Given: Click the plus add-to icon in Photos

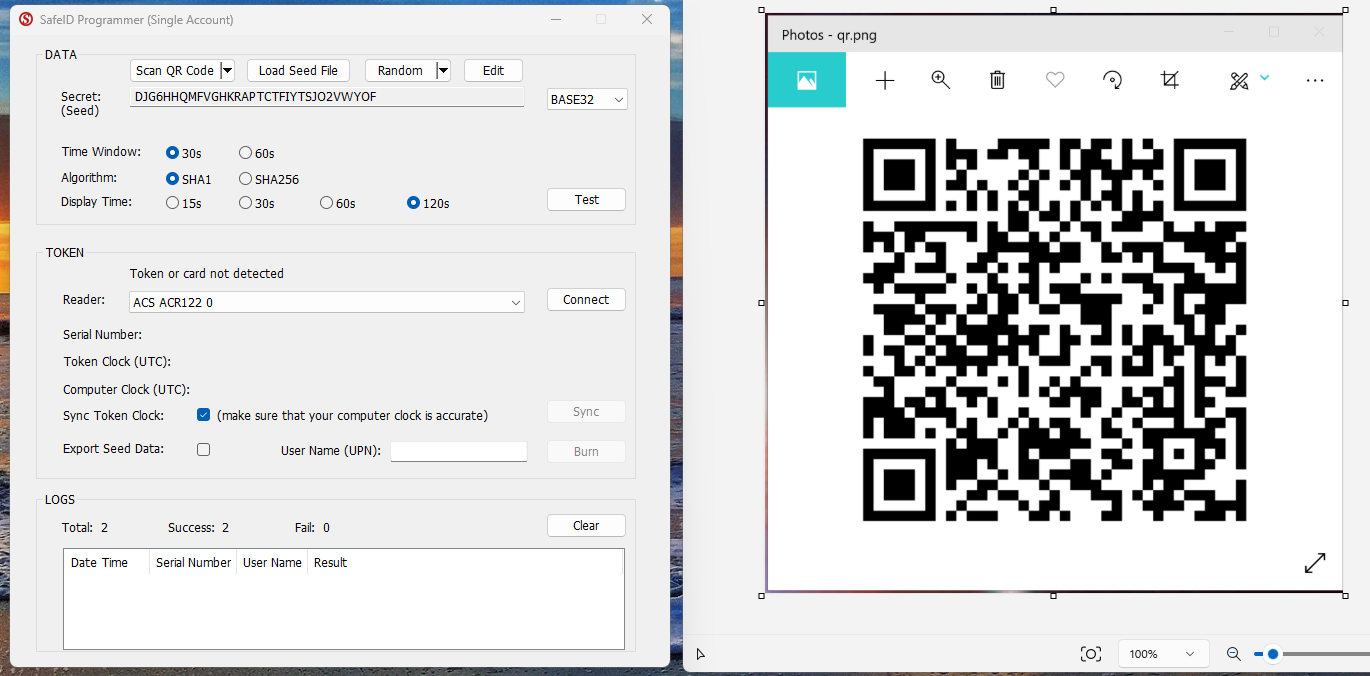Looking at the screenshot, I should (x=885, y=81).
